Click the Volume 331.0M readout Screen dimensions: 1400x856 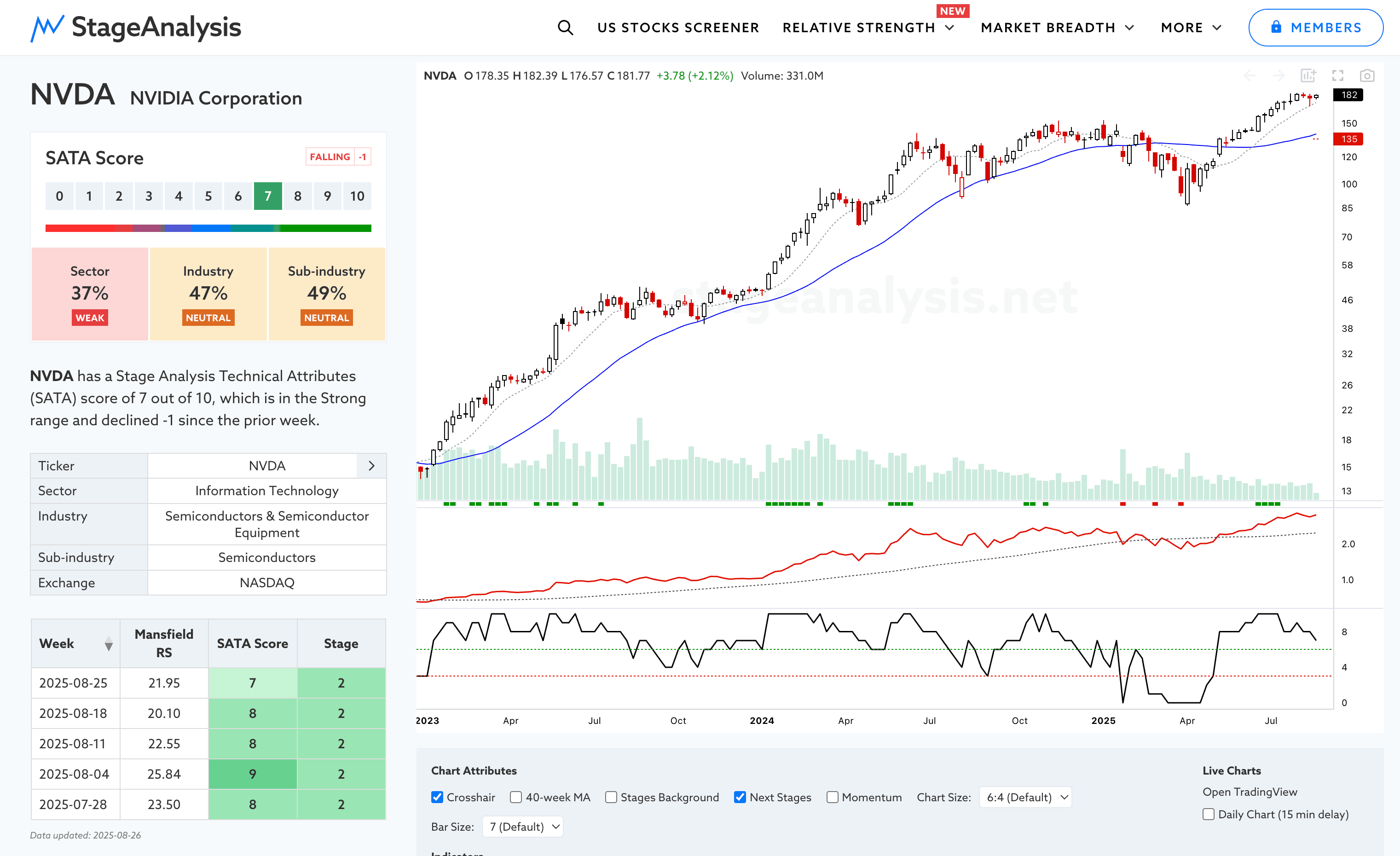coord(782,75)
